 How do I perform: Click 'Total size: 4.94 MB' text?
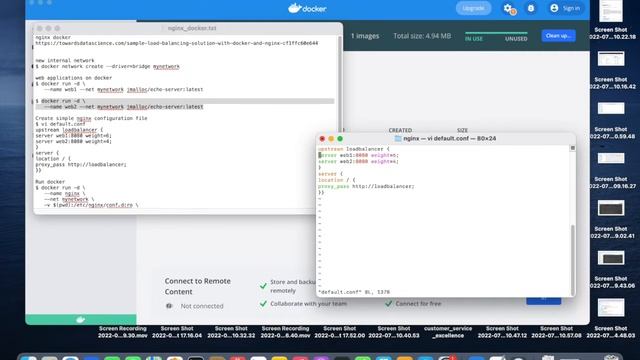tap(422, 36)
